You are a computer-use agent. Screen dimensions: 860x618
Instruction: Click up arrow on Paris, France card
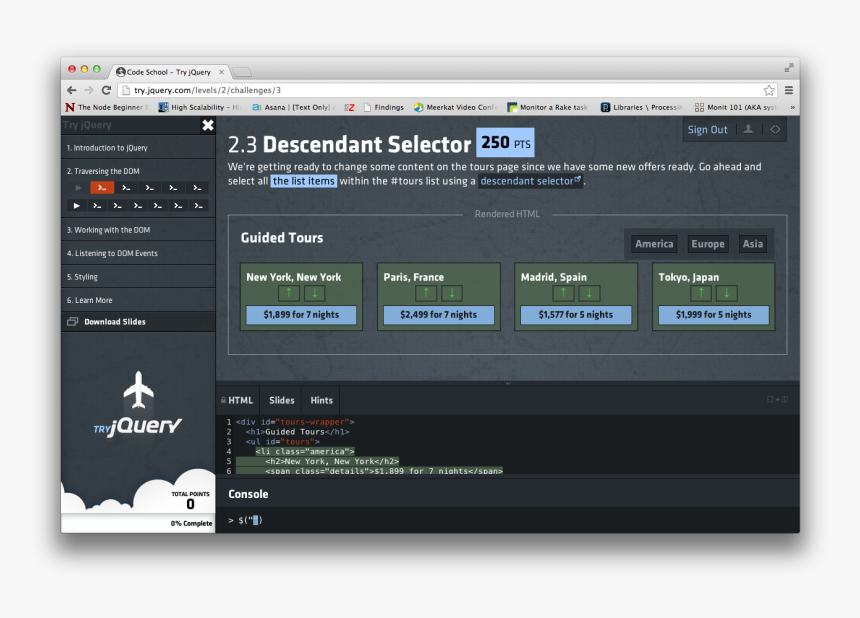pyautogui.click(x=426, y=293)
